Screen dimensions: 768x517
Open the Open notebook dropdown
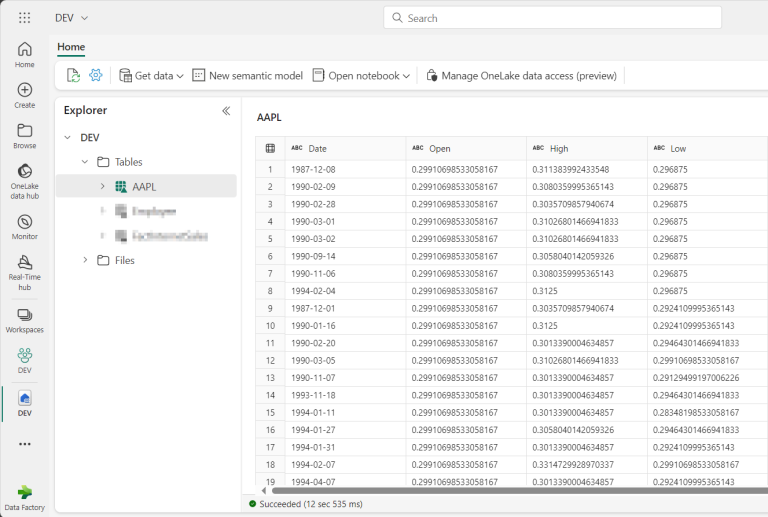coord(361,75)
